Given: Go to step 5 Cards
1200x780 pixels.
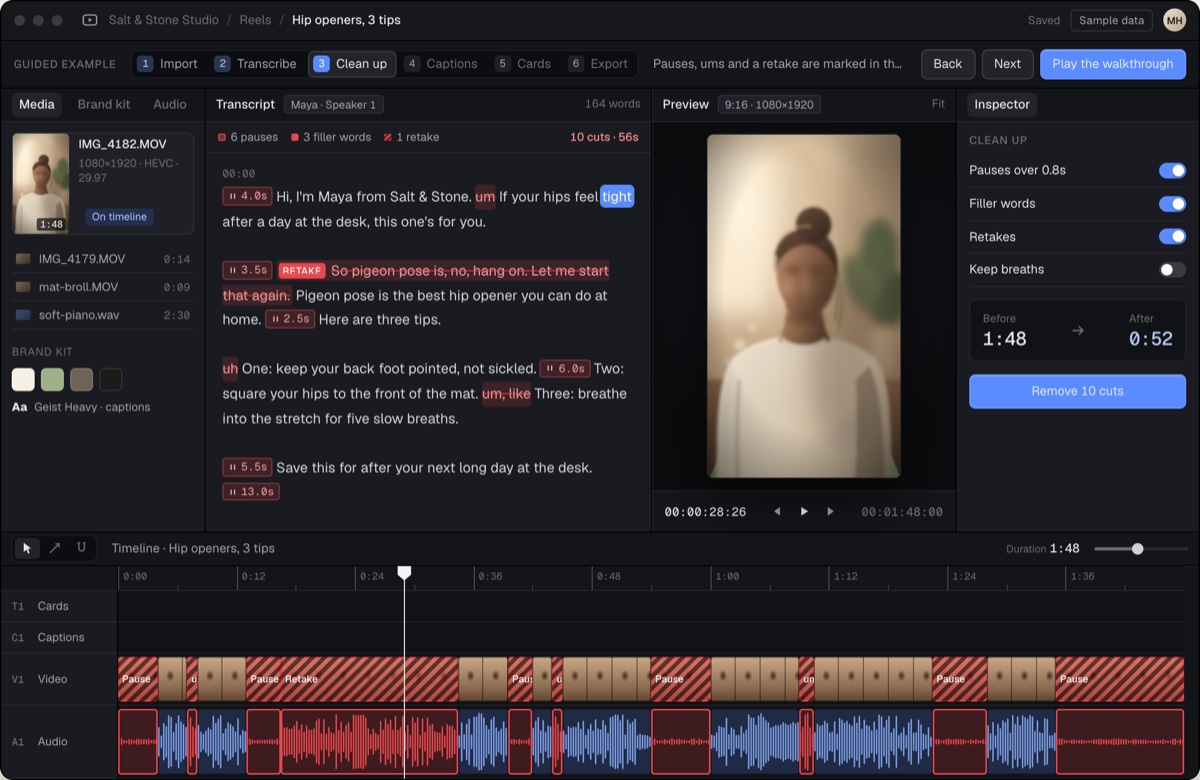Looking at the screenshot, I should pos(523,64).
